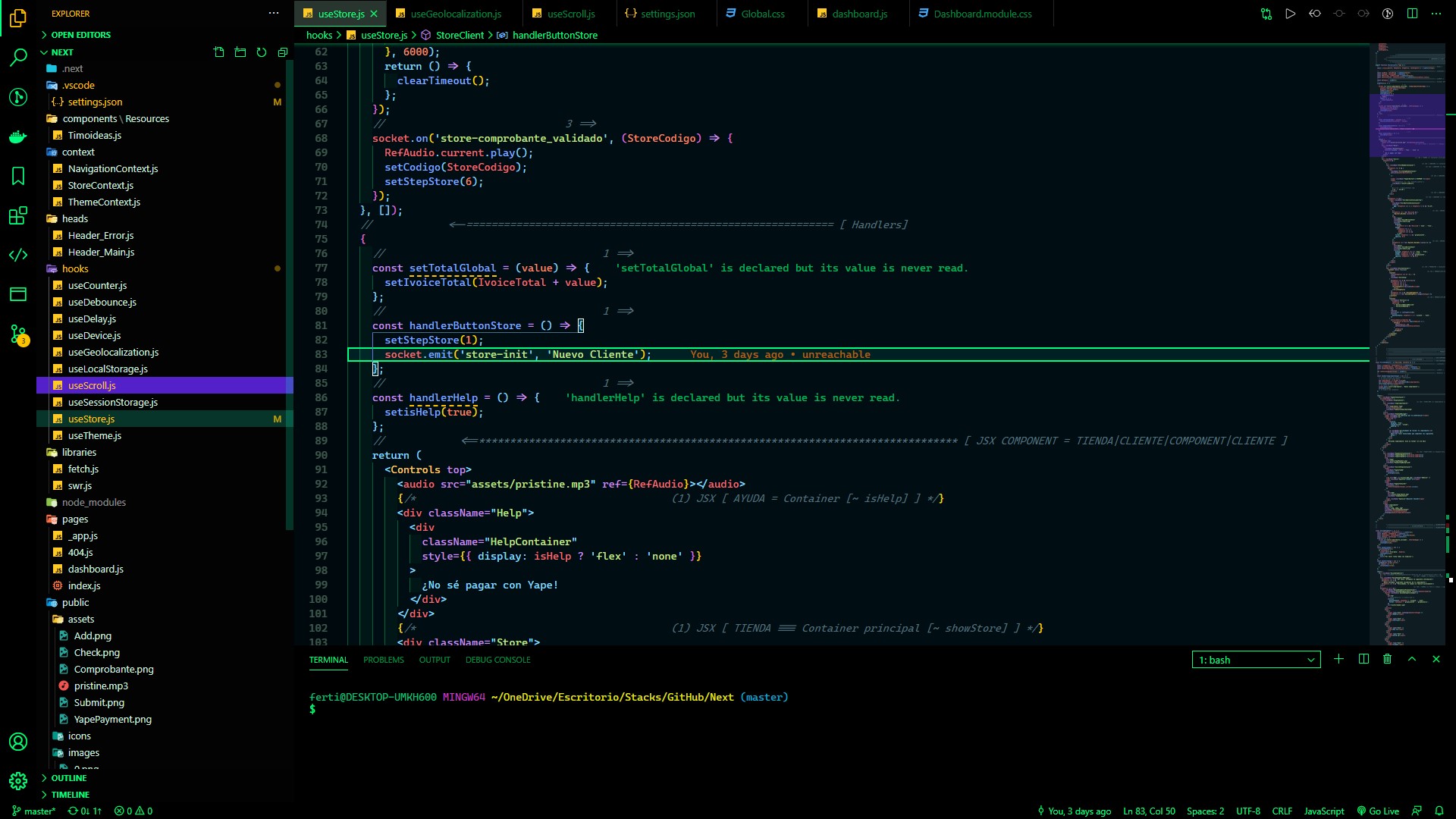Split the terminal pane
This screenshot has width=1456, height=819.
tap(1363, 660)
